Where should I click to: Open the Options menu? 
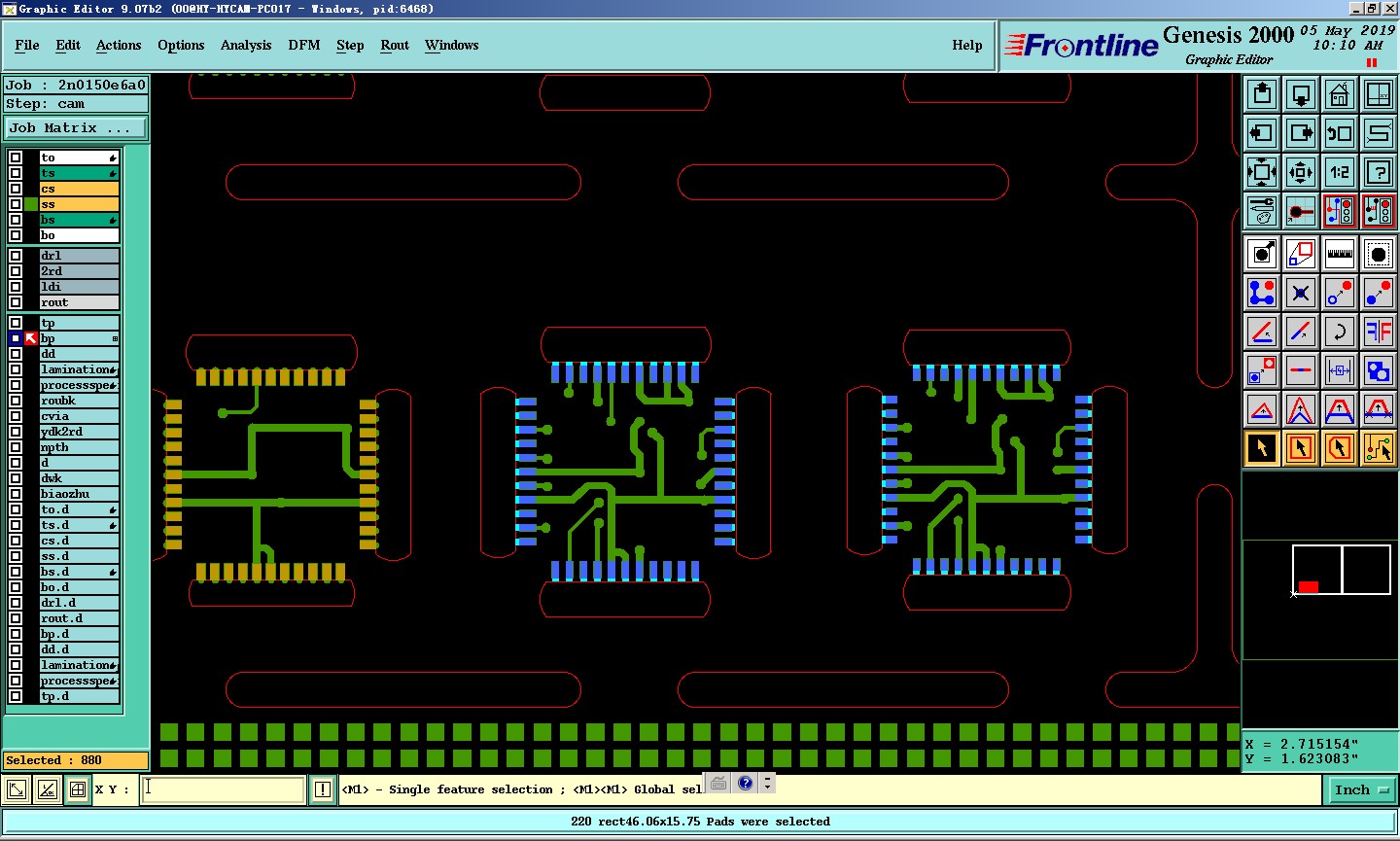tap(181, 45)
